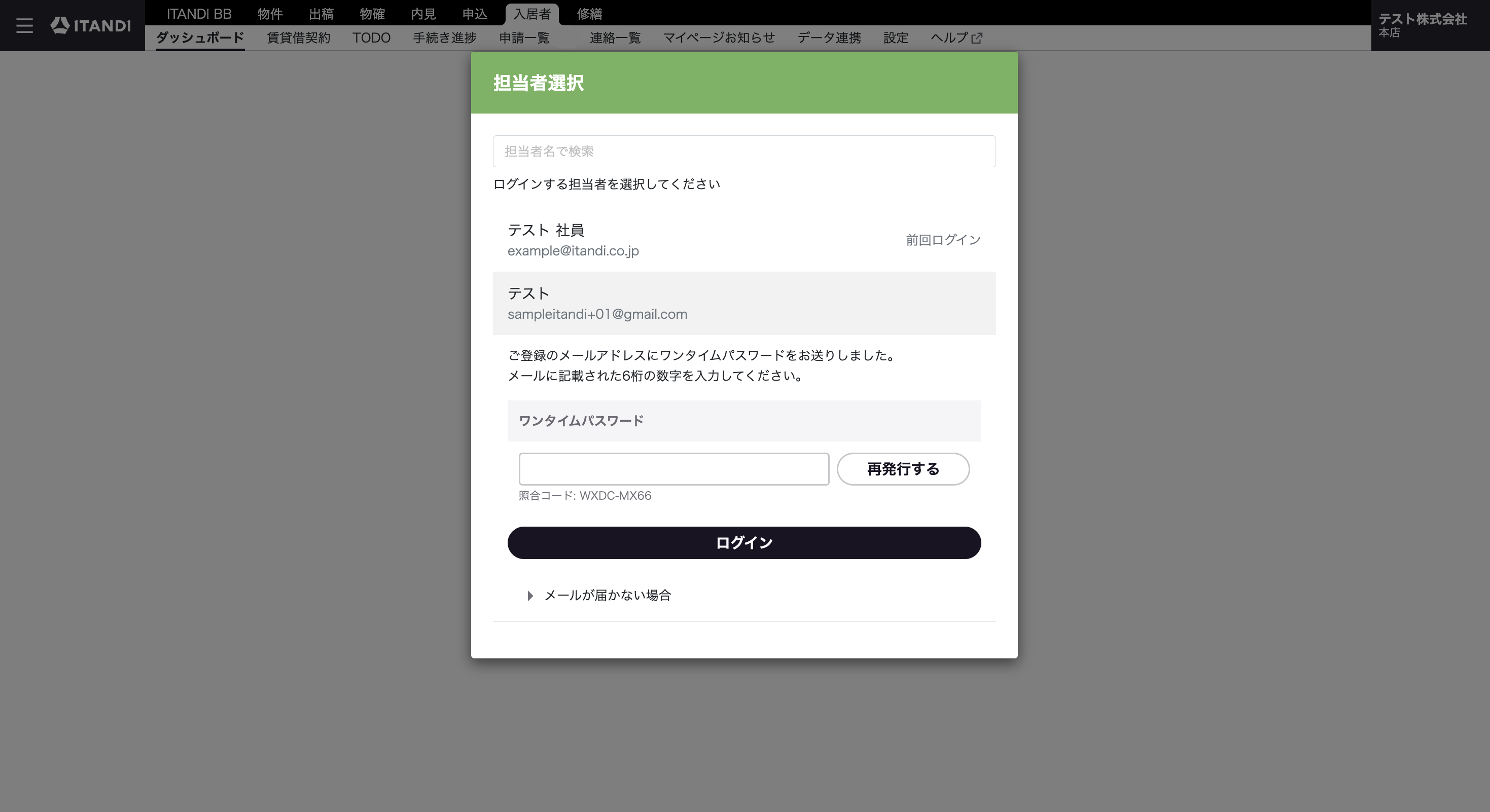The image size is (1490, 812).
Task: Switch to the 物件 tab
Action: (270, 13)
